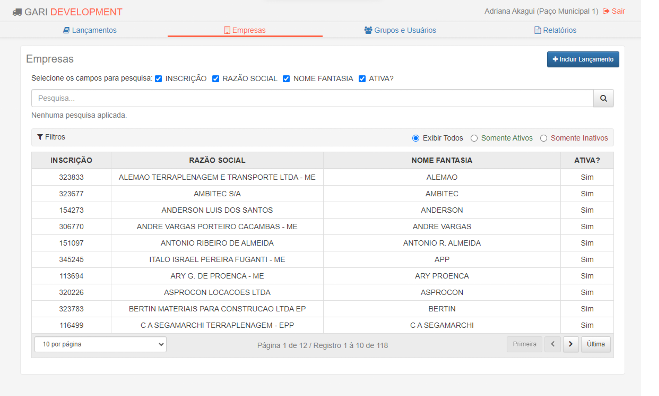Click the truck logo icon beside GARI
This screenshot has width=659, height=396.
point(17,12)
